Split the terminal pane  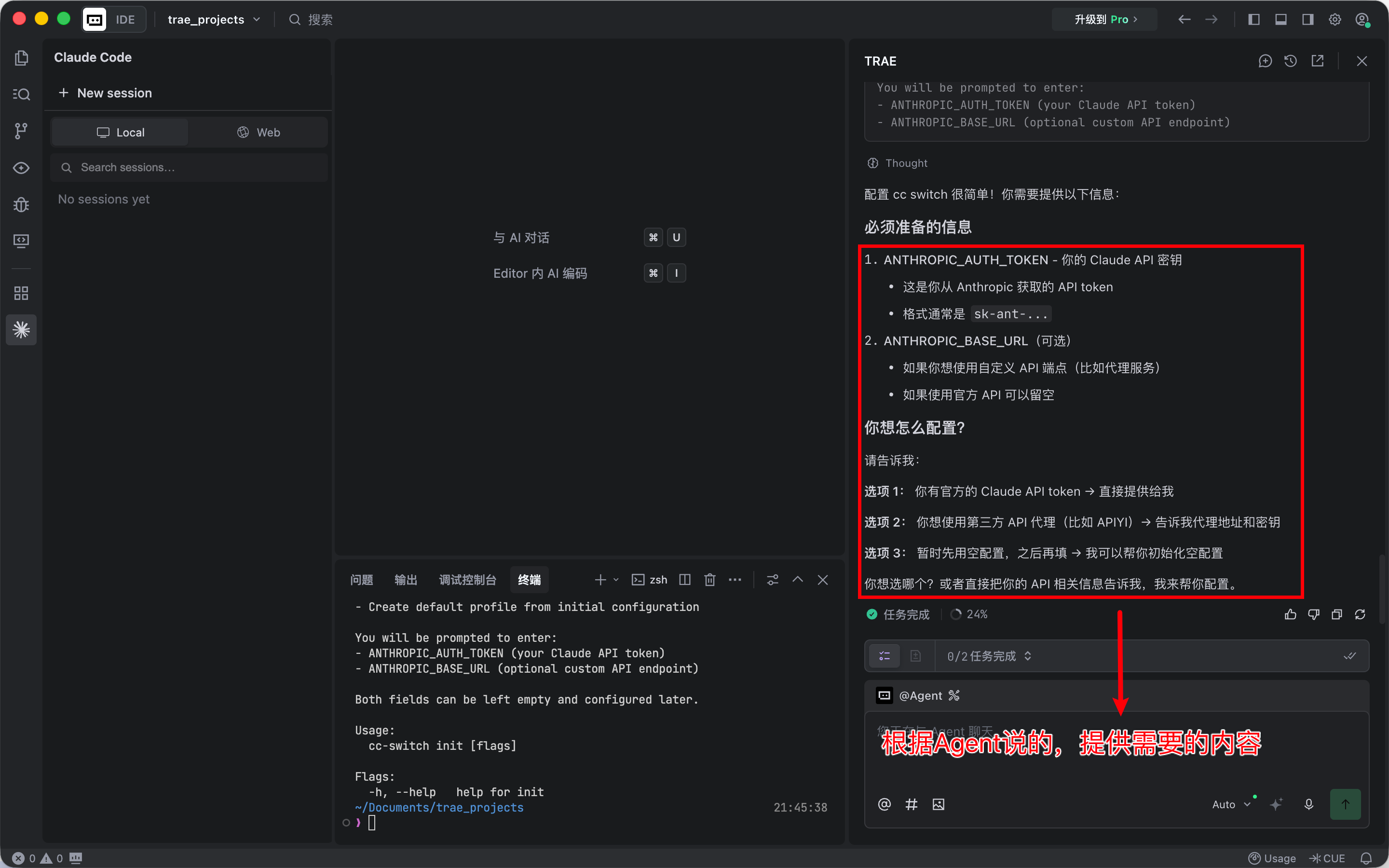click(x=685, y=580)
